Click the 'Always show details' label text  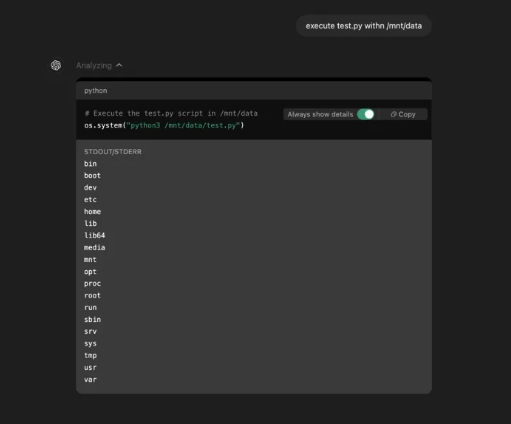tap(320, 114)
